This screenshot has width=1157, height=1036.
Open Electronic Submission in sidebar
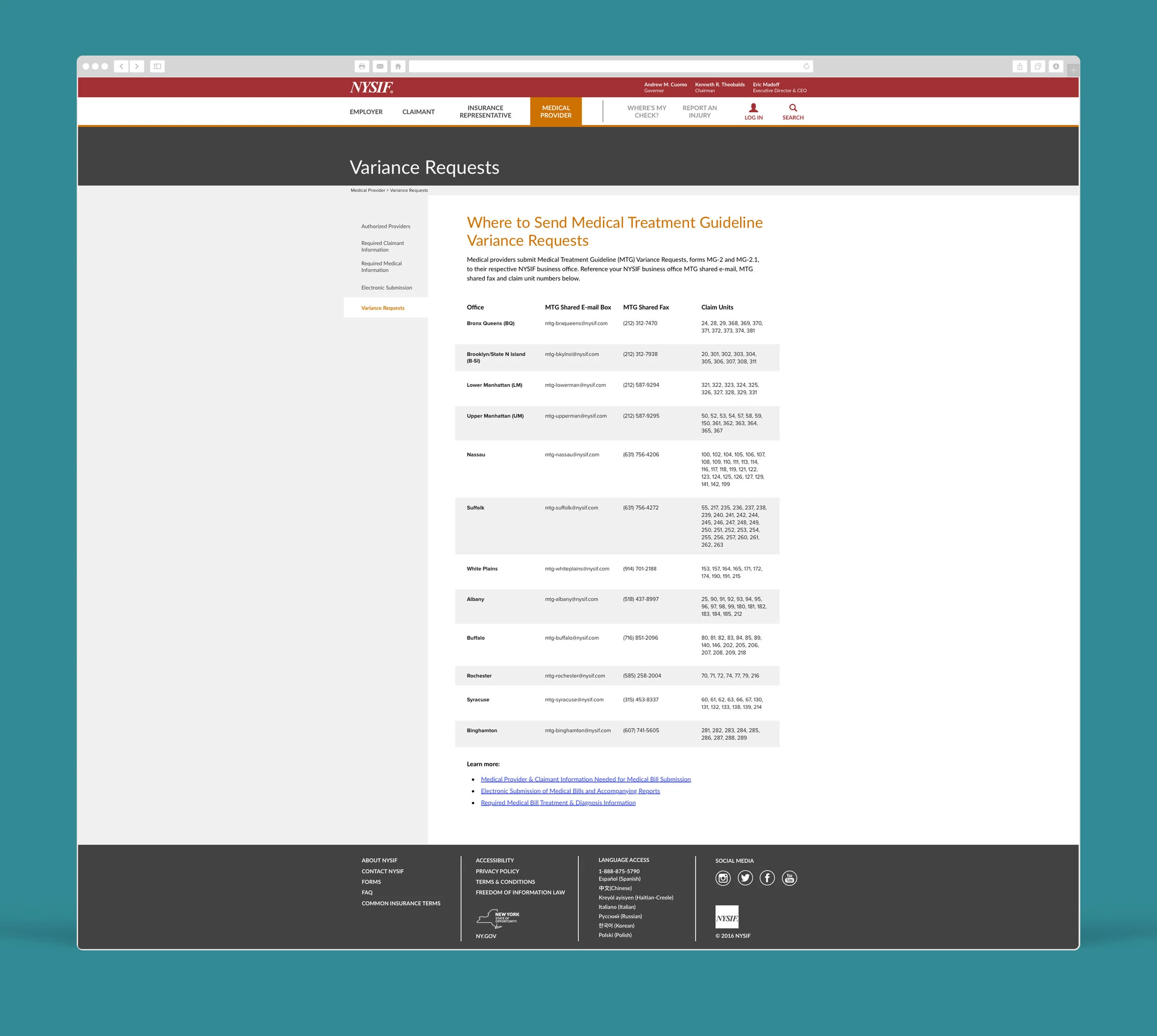click(x=386, y=288)
